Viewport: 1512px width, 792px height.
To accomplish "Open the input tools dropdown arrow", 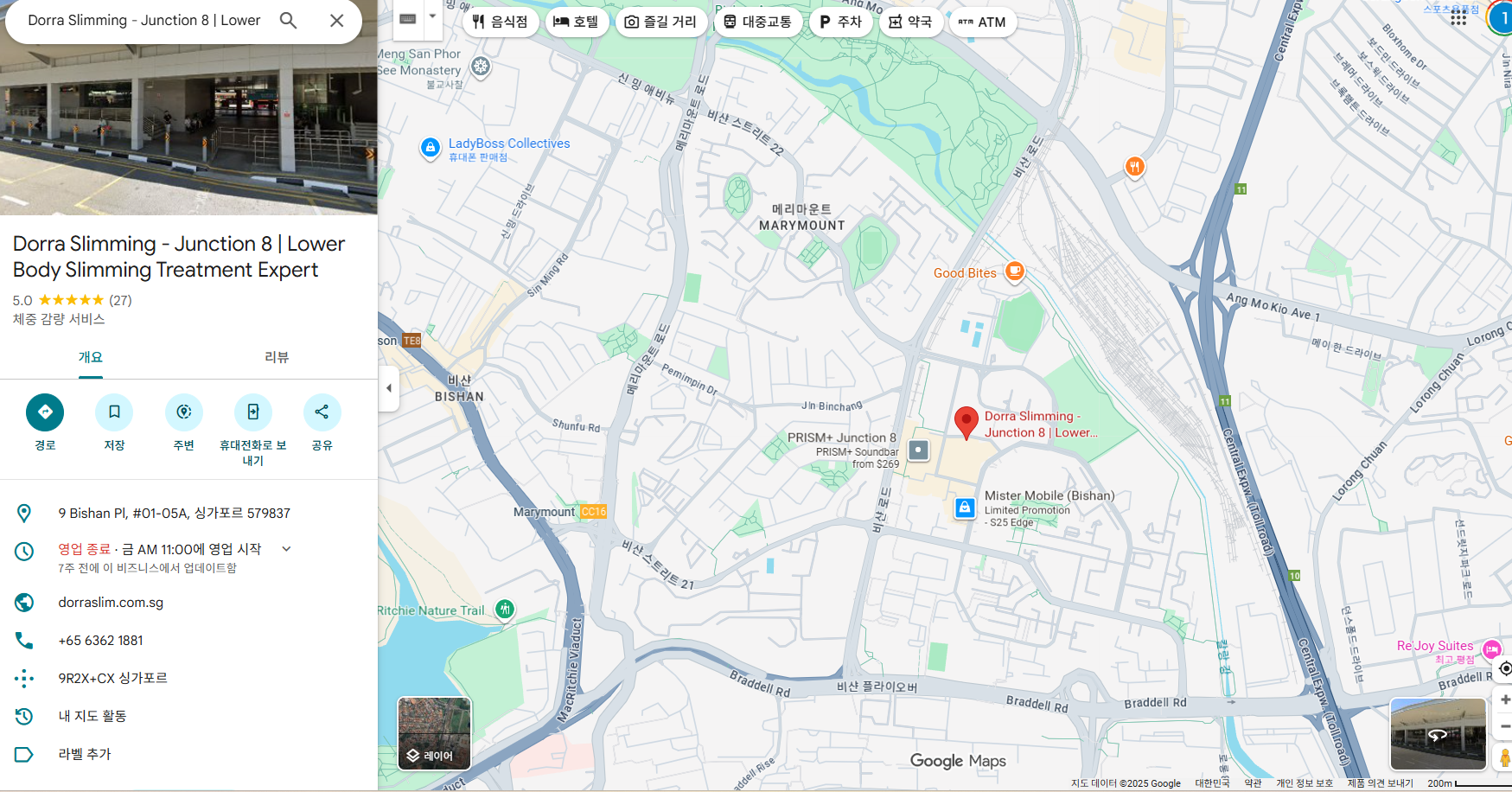I will (432, 16).
